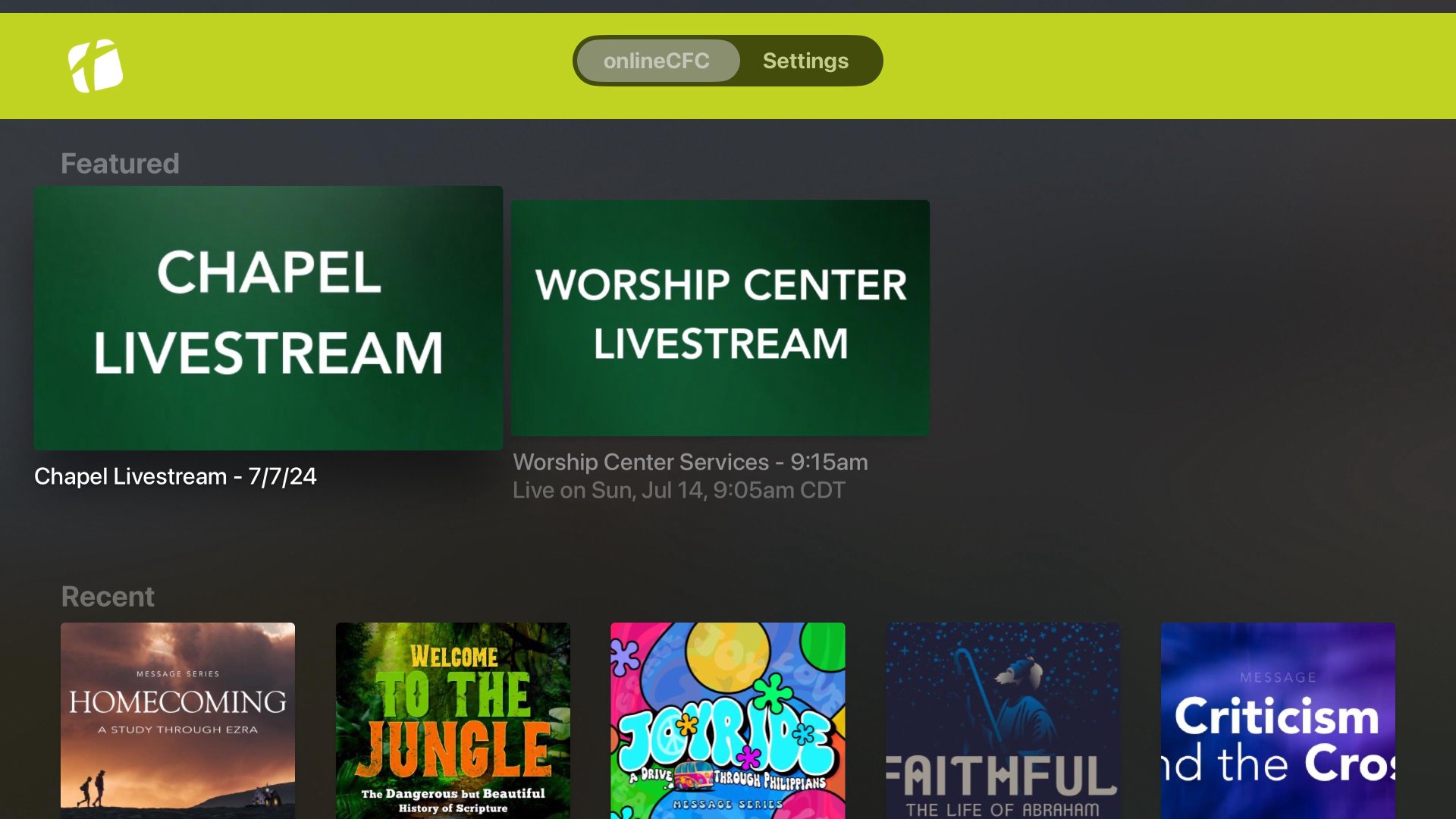Click Worship Center Services - 9:15am caption
The height and width of the screenshot is (819, 1456).
pos(690,462)
